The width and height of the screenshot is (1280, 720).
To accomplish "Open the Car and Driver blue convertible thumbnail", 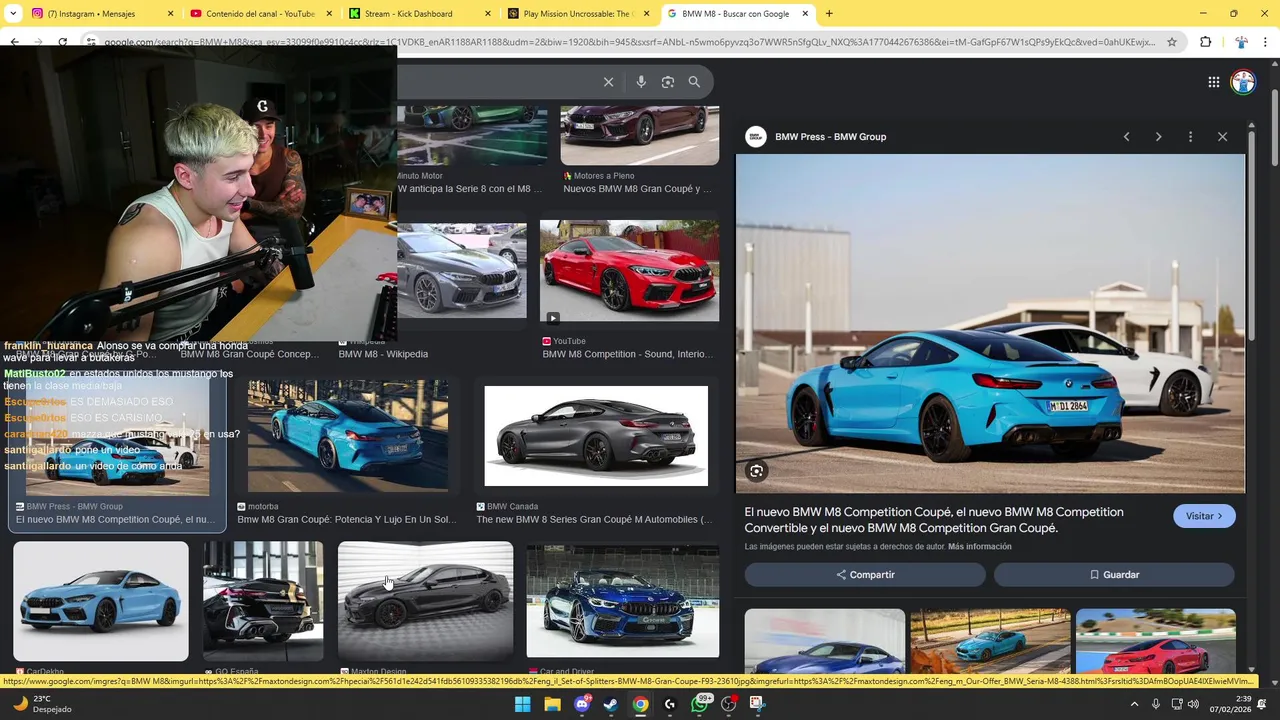I will (x=623, y=601).
